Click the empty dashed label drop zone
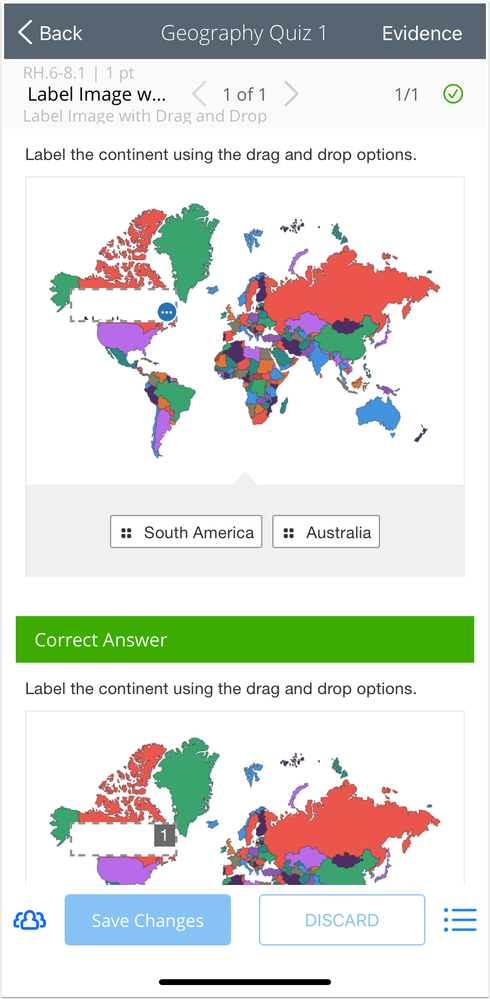Screen dimensions: 490x999 pyautogui.click(x=114, y=306)
